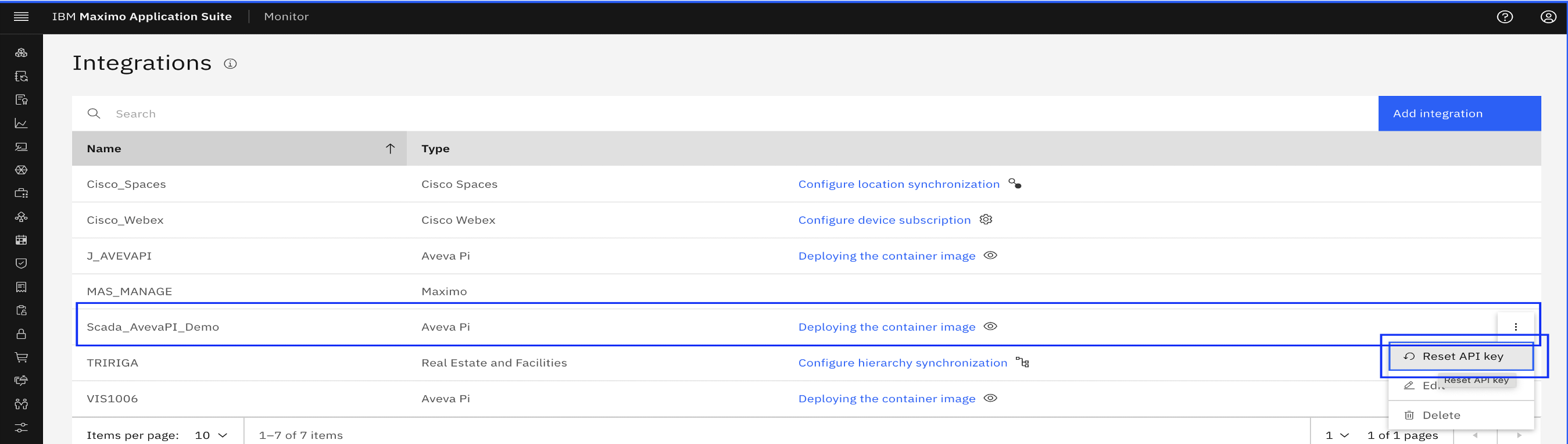
Task: Click the settings sliders sidebar icon
Action: pyautogui.click(x=22, y=428)
